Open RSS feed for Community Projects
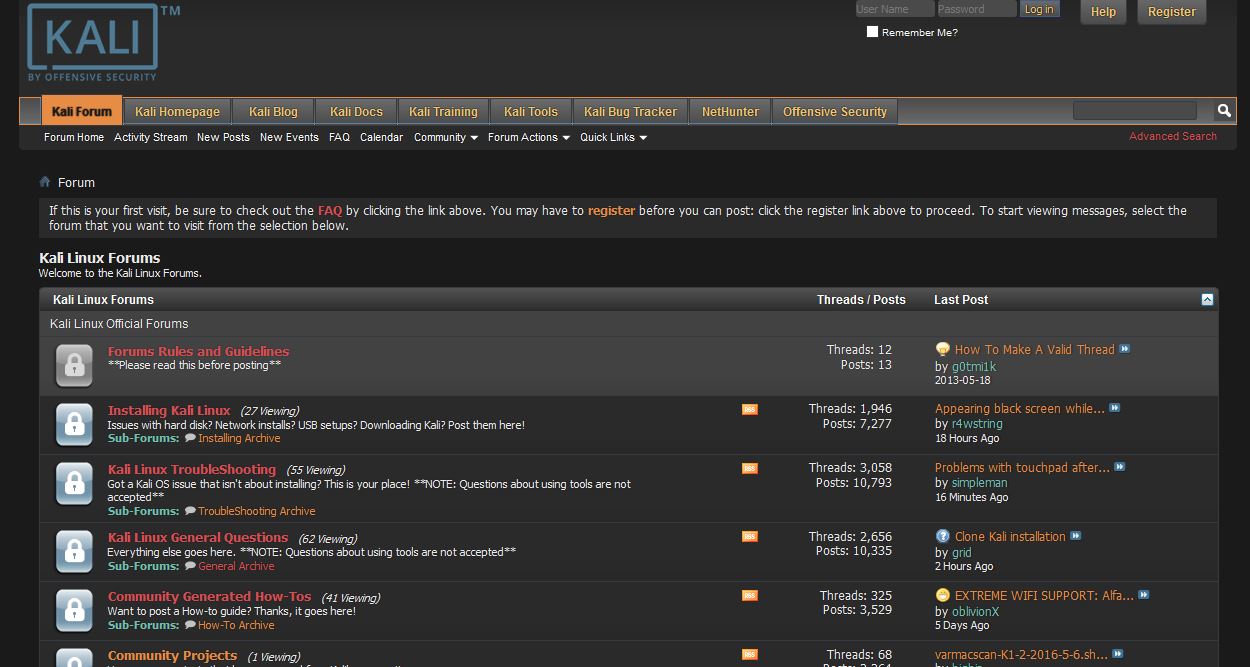 click(x=750, y=654)
